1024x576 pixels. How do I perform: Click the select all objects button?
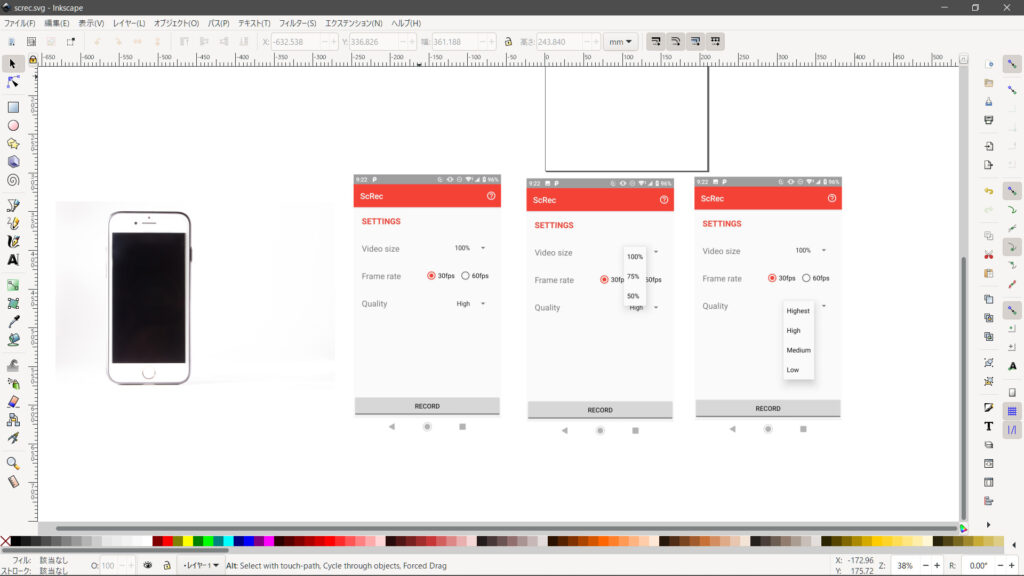pos(12,42)
